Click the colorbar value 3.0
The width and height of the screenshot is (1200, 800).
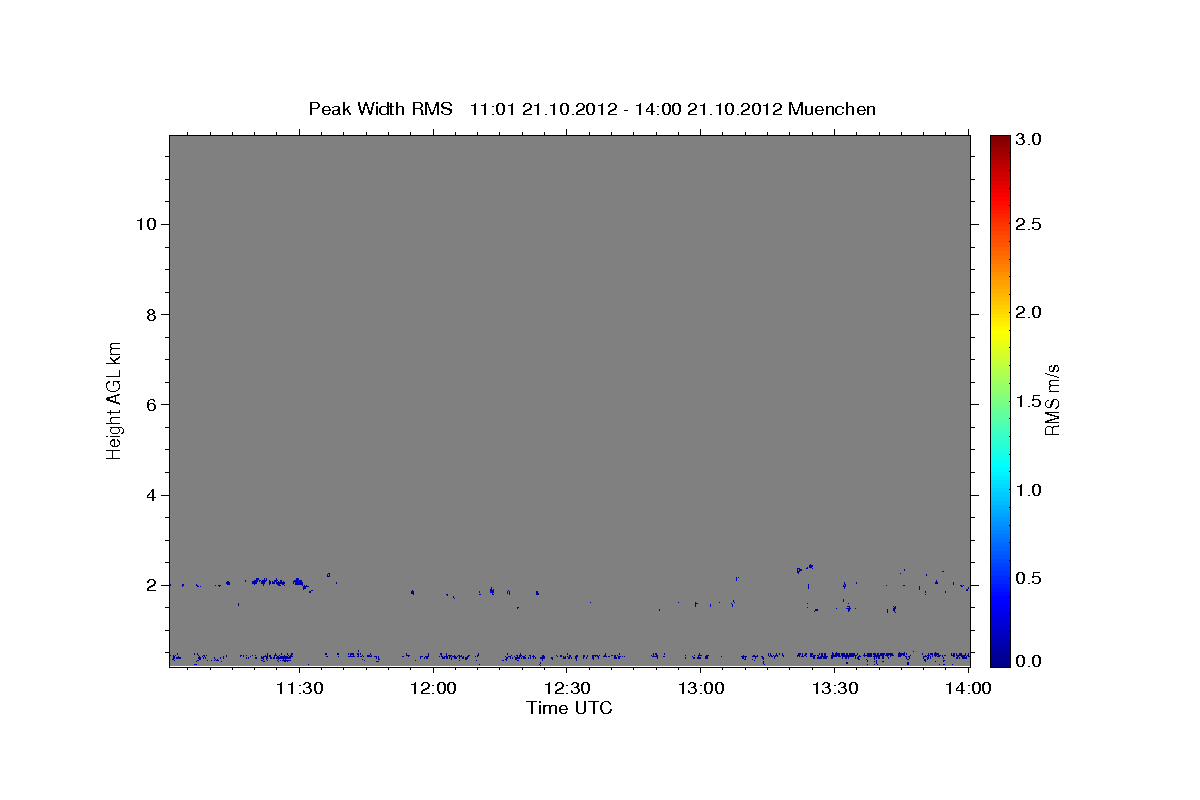coord(1029,140)
